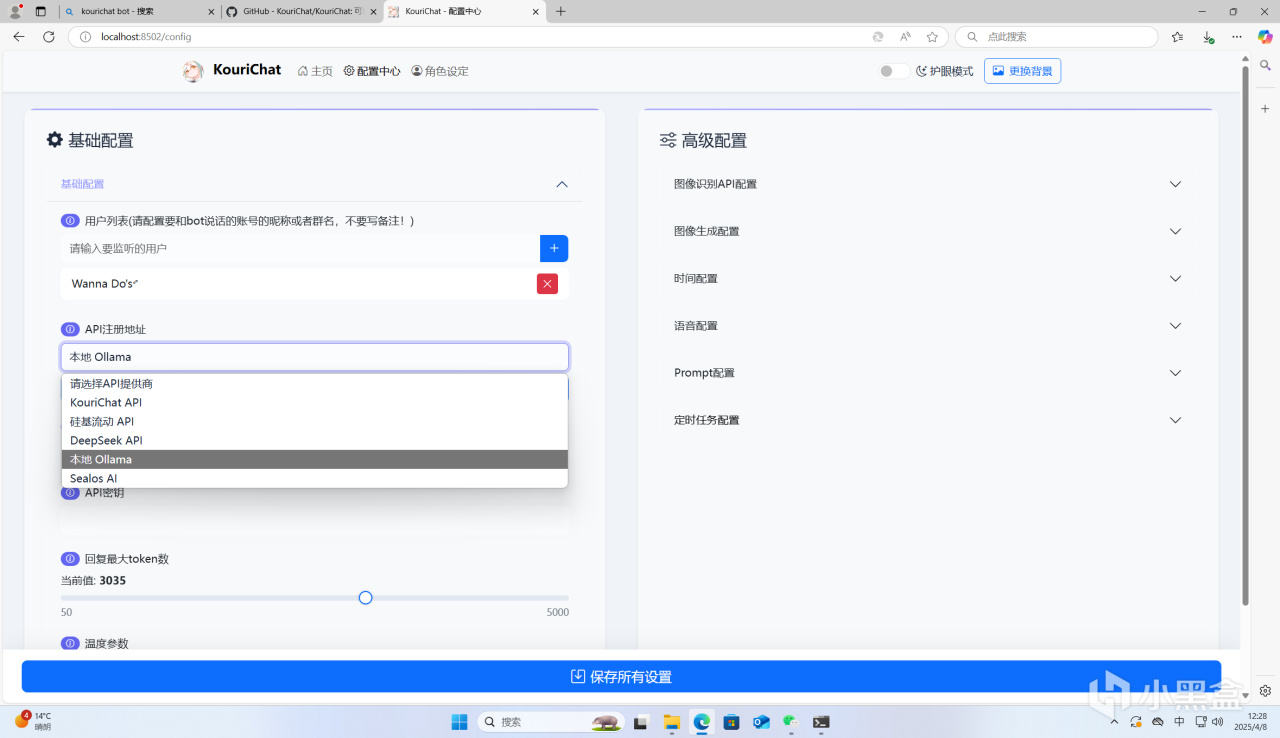Click page vertical scrollbar
This screenshot has height=738, width=1280.
pyautogui.click(x=1245, y=335)
